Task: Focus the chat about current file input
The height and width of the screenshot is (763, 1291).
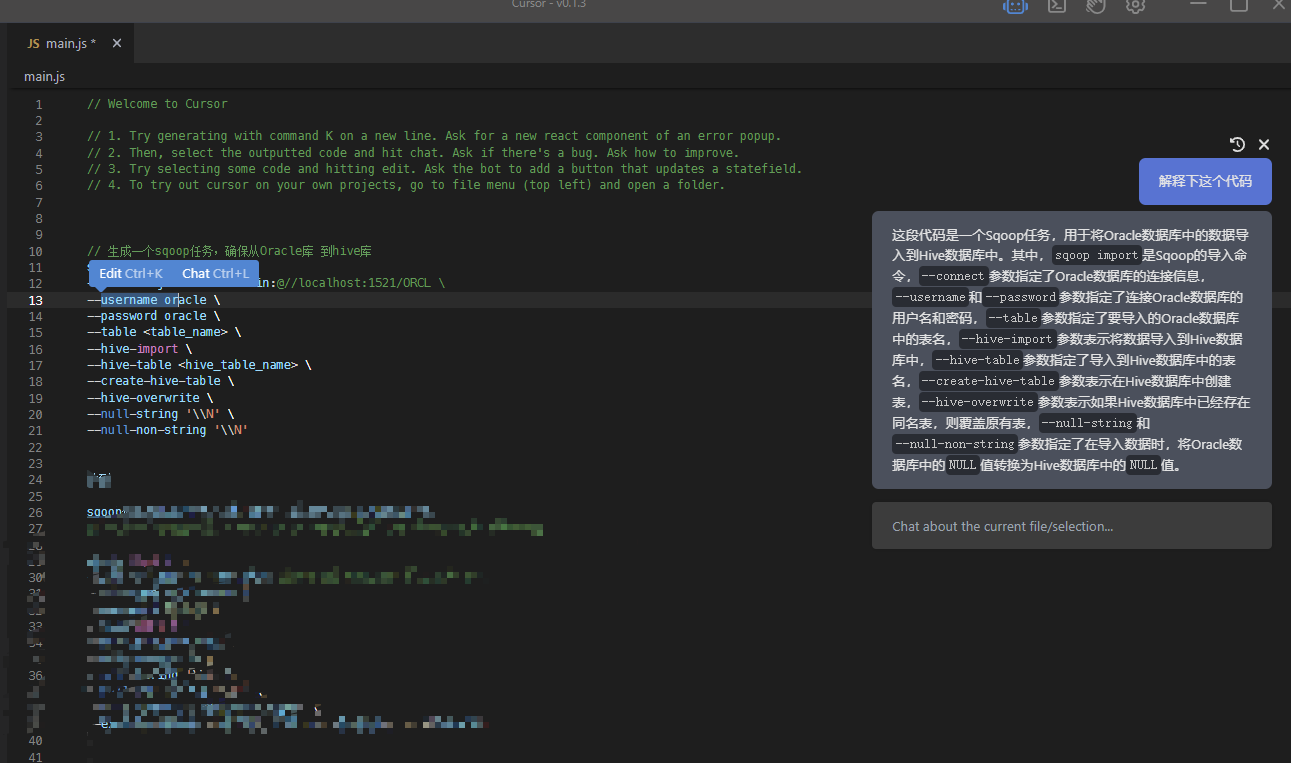Action: pos(1071,526)
